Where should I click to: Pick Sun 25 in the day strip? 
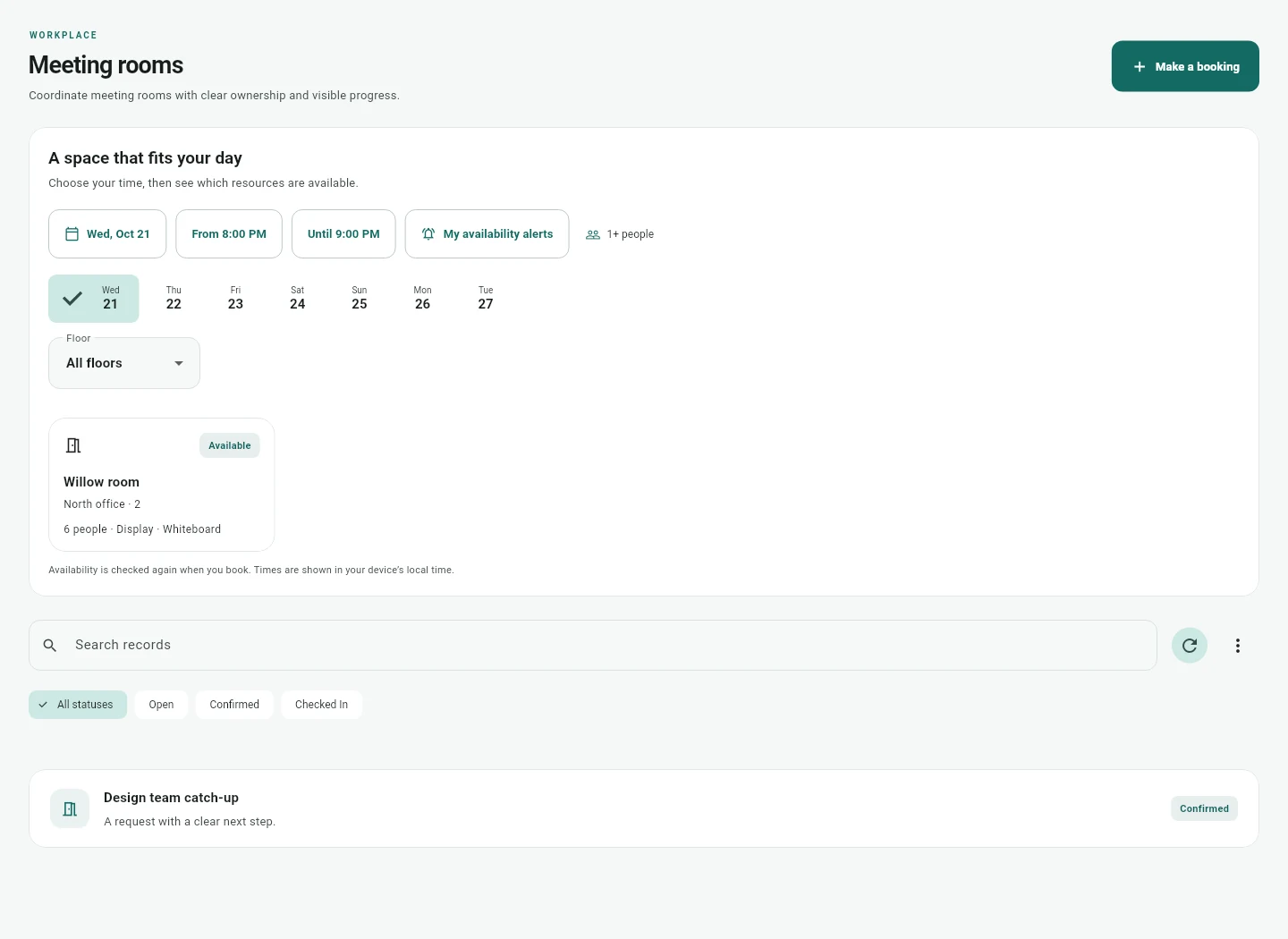pyautogui.click(x=360, y=299)
